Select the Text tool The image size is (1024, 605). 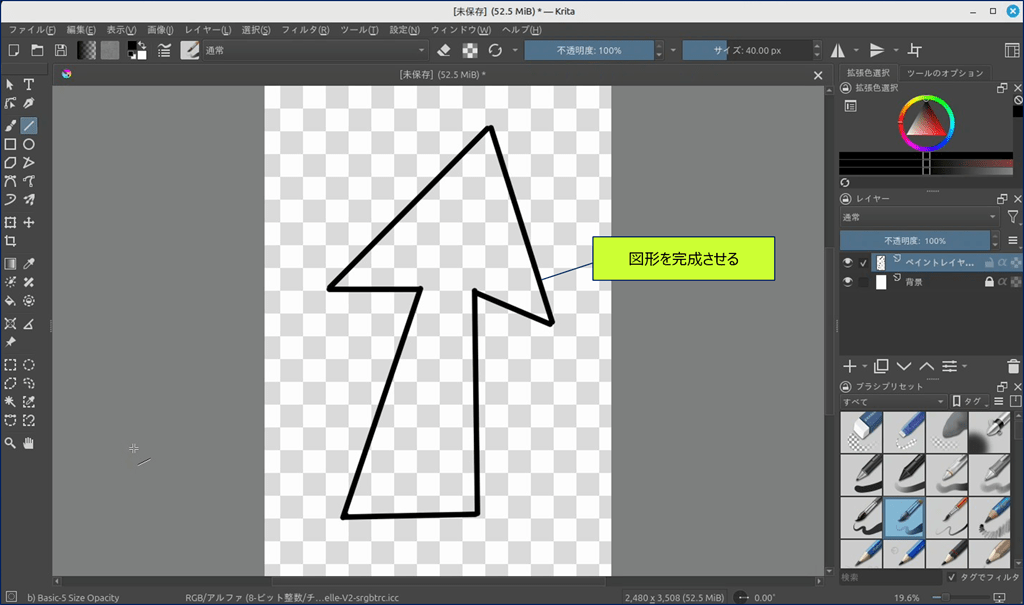point(29,85)
